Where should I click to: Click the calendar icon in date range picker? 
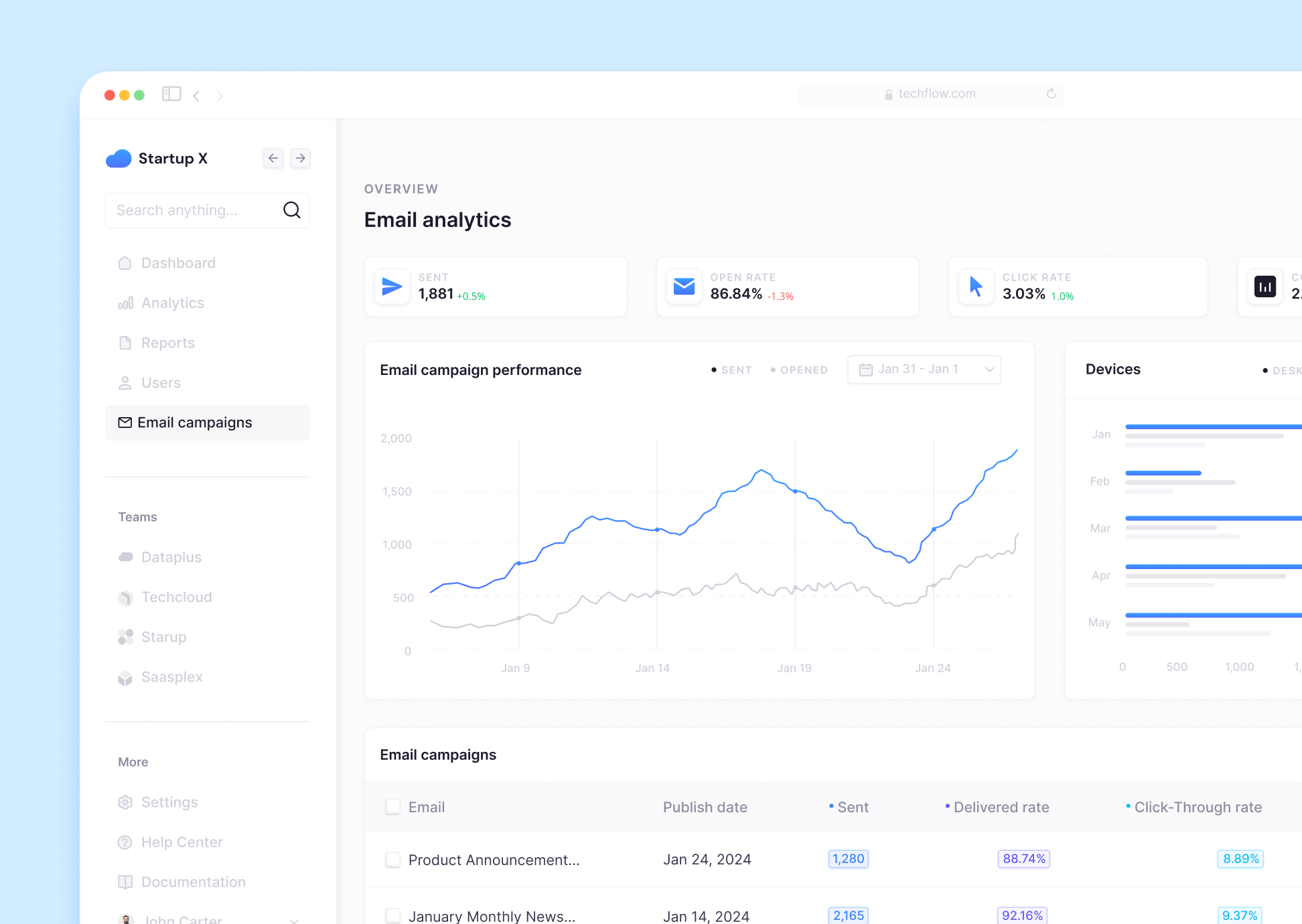click(865, 370)
